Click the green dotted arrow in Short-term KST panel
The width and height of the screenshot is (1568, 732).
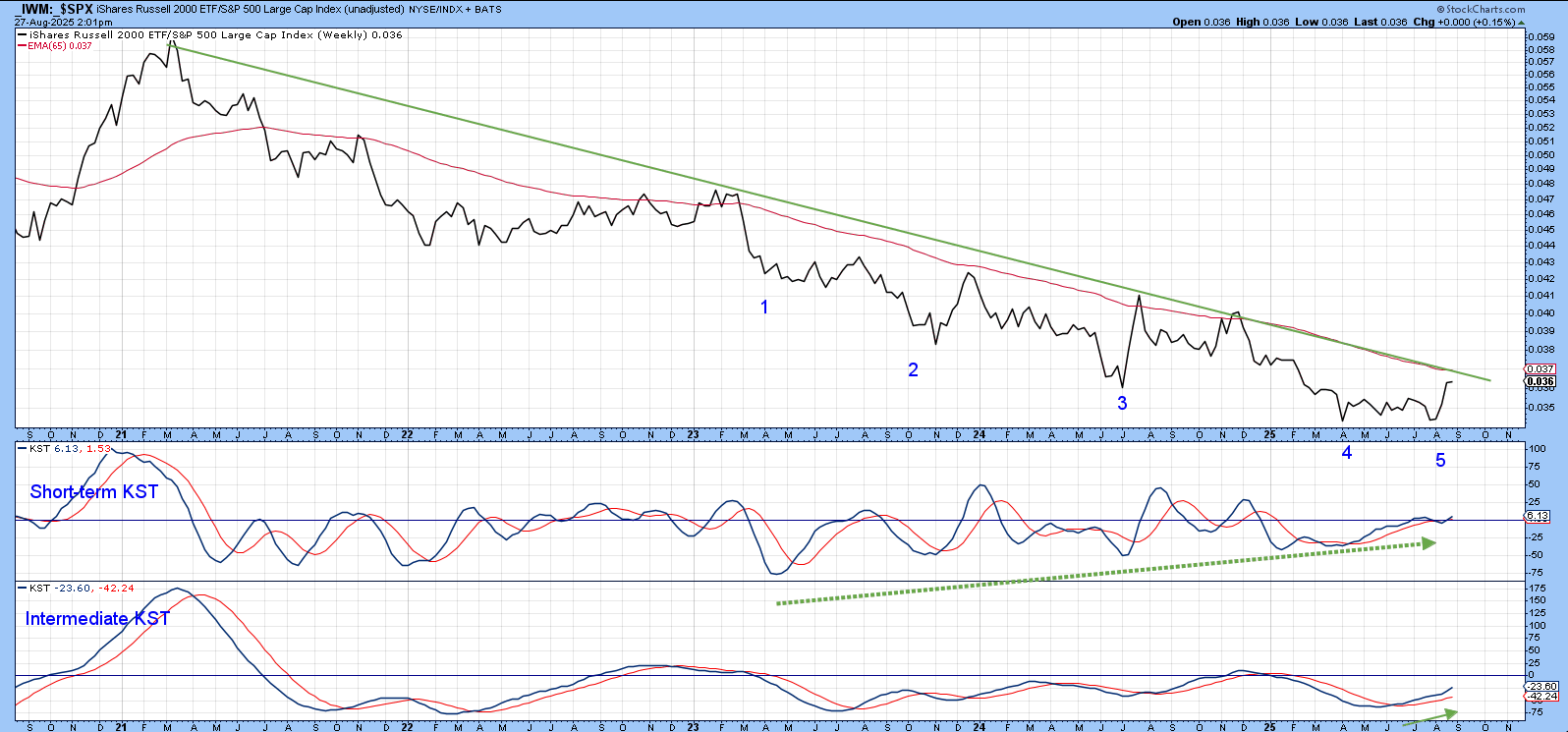tap(1100, 572)
